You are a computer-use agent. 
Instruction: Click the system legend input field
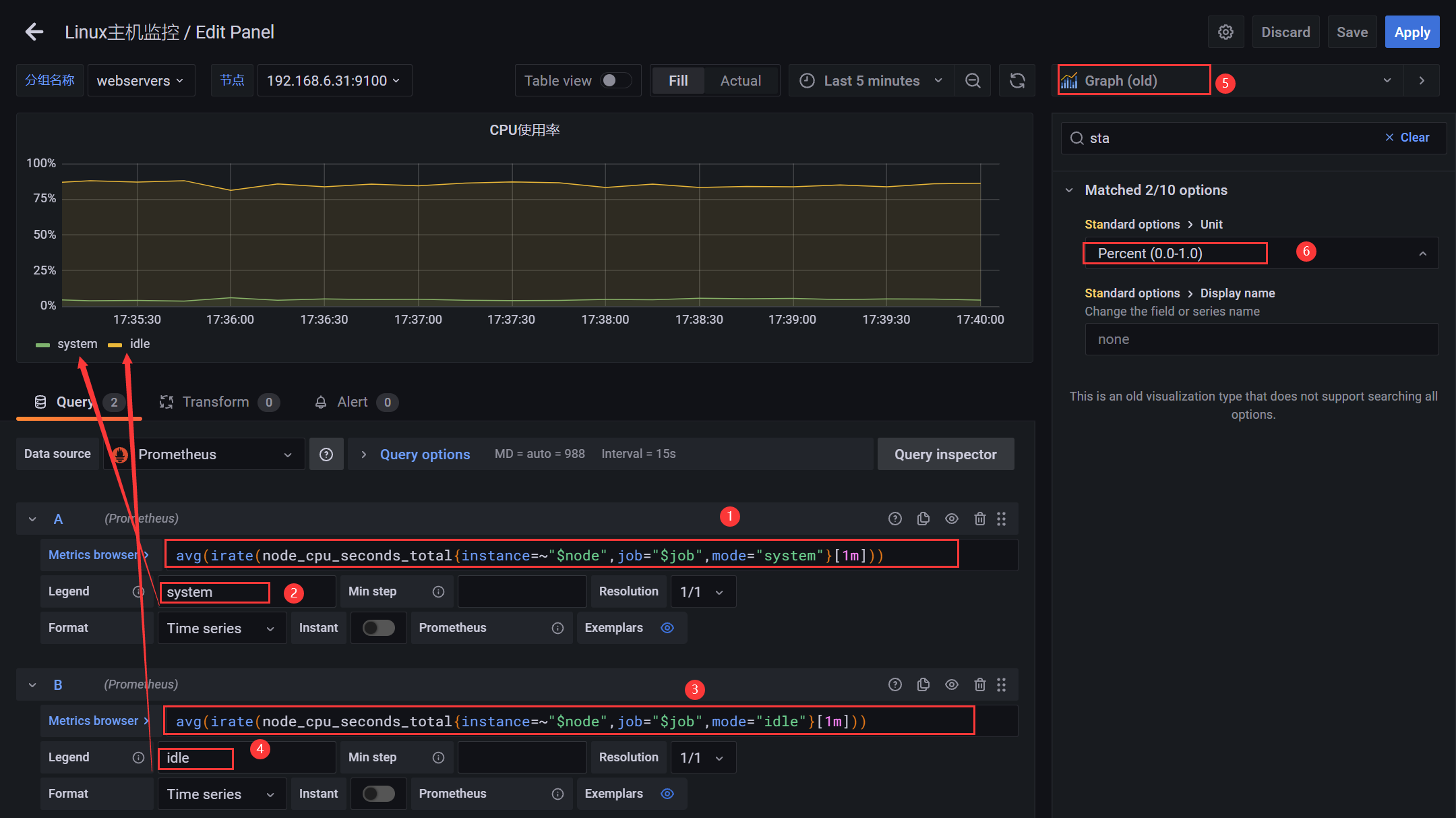247,591
